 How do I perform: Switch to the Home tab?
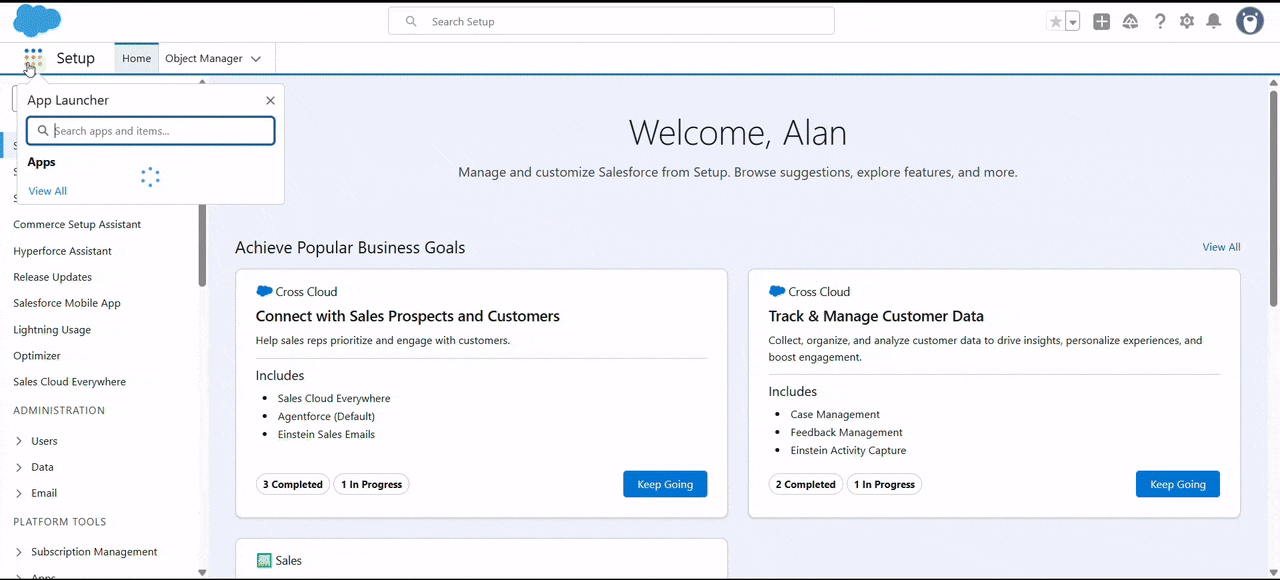click(136, 58)
